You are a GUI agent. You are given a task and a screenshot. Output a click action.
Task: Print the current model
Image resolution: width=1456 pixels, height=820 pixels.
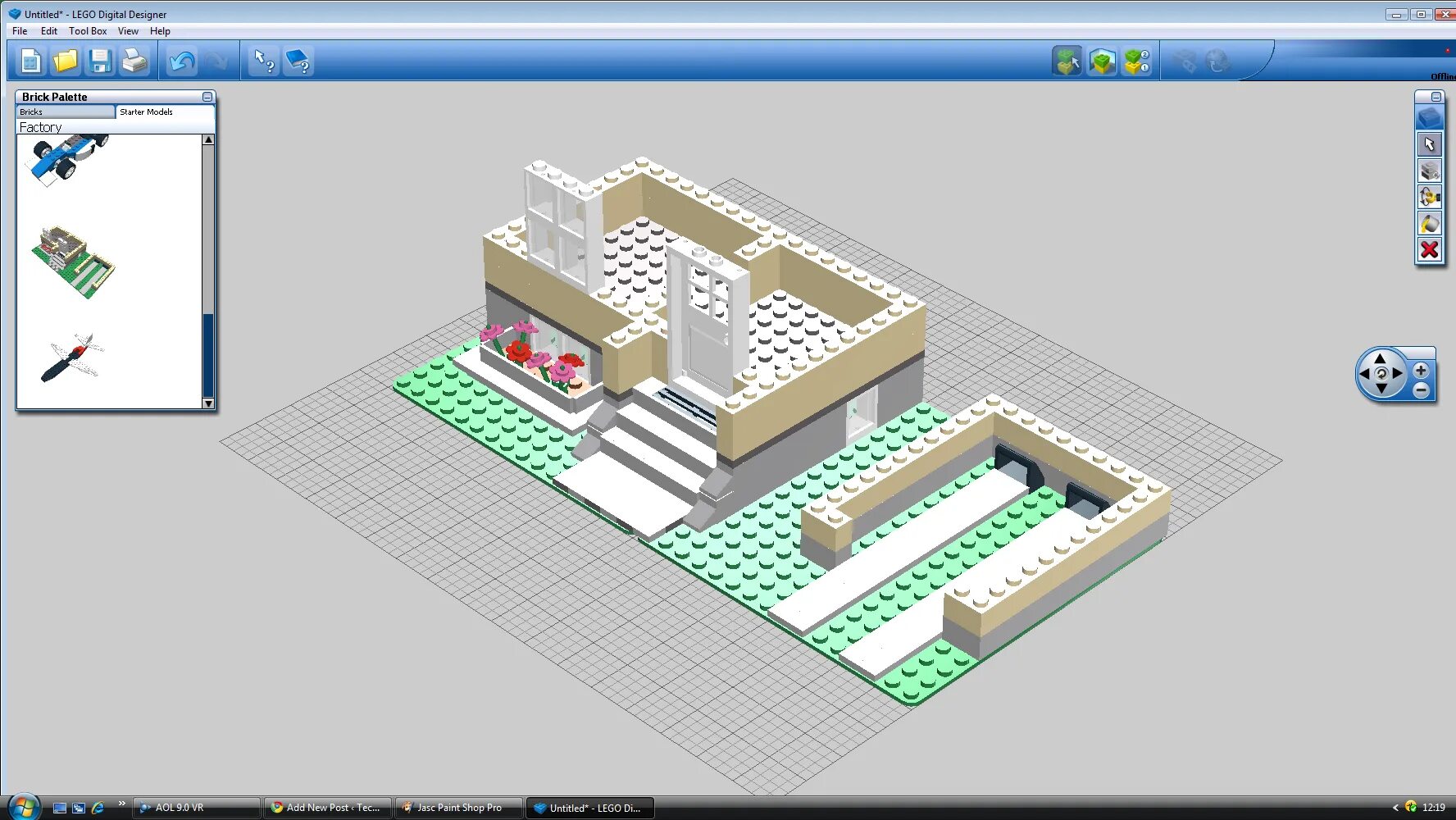click(134, 61)
